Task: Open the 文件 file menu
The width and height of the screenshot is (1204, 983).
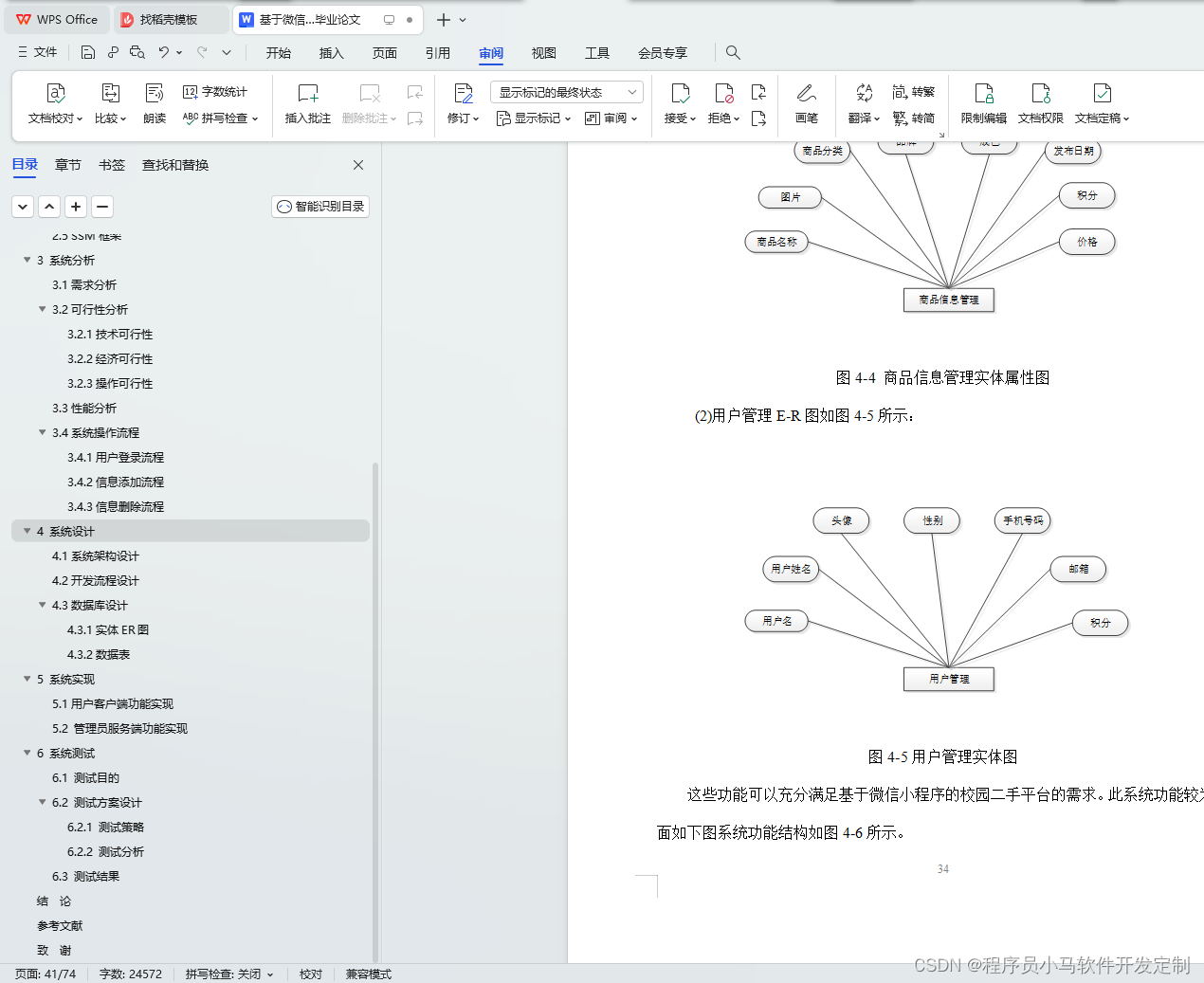Action: (37, 52)
